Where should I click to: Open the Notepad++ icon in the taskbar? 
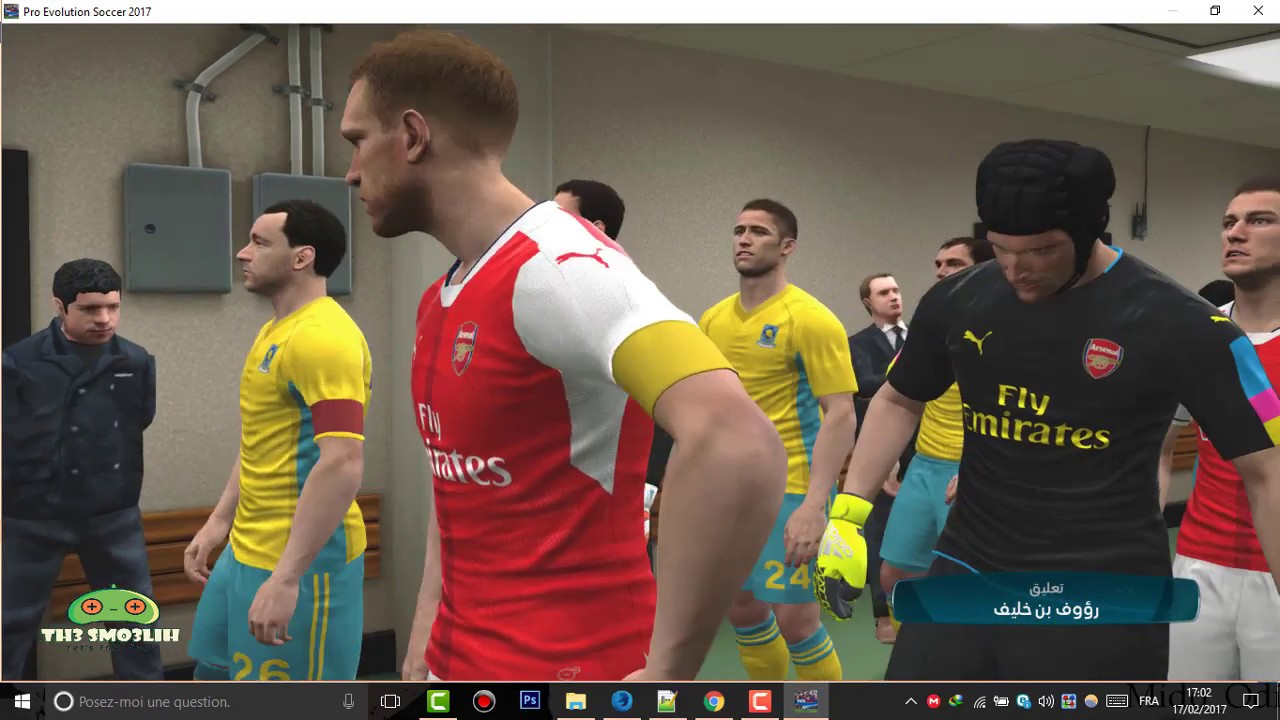pyautogui.click(x=668, y=702)
